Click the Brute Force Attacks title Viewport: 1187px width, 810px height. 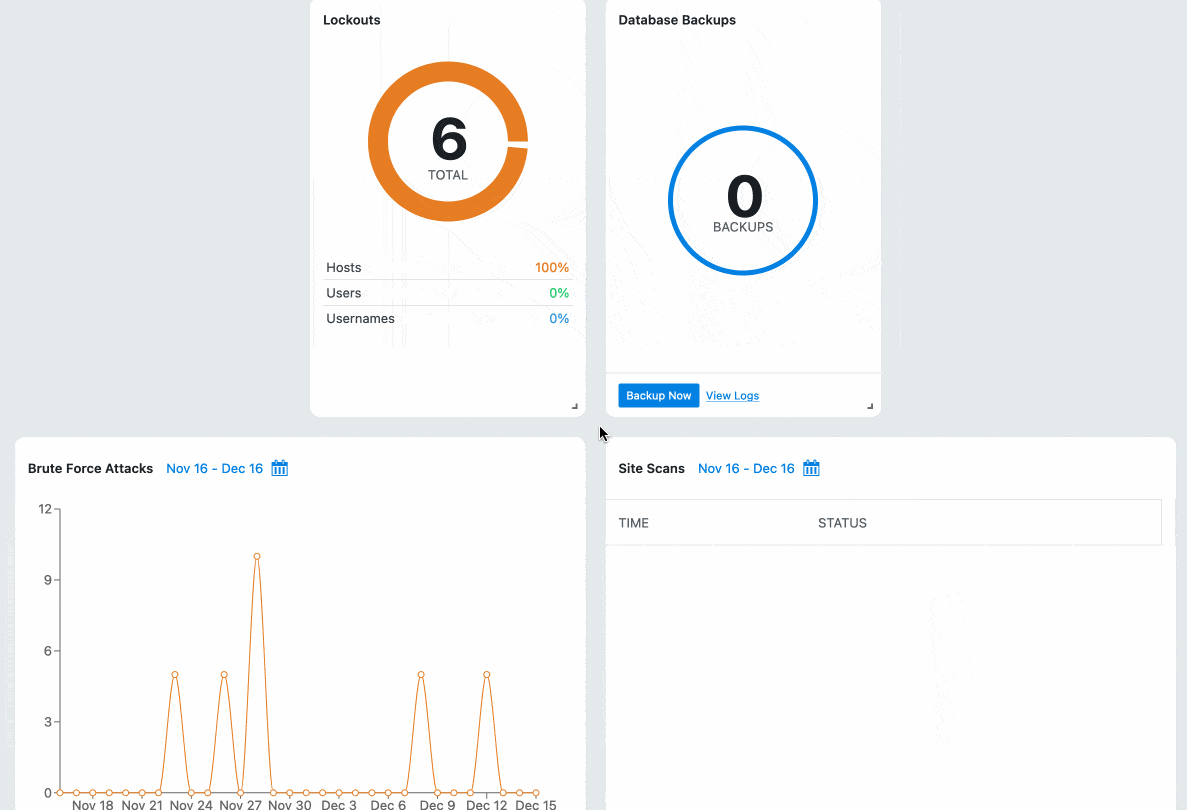[x=90, y=469]
